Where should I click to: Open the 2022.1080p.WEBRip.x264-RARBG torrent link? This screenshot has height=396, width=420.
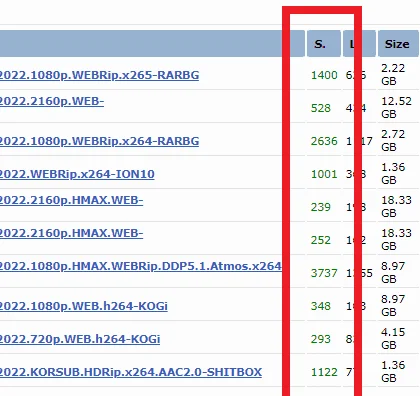[x=99, y=141]
